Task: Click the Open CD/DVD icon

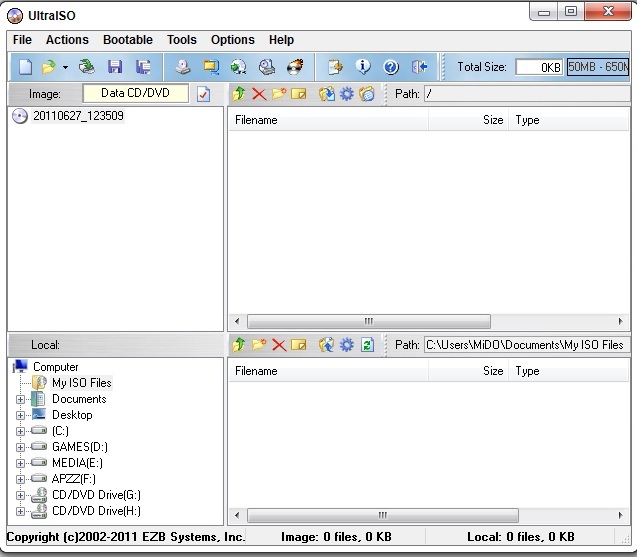Action: 87,67
